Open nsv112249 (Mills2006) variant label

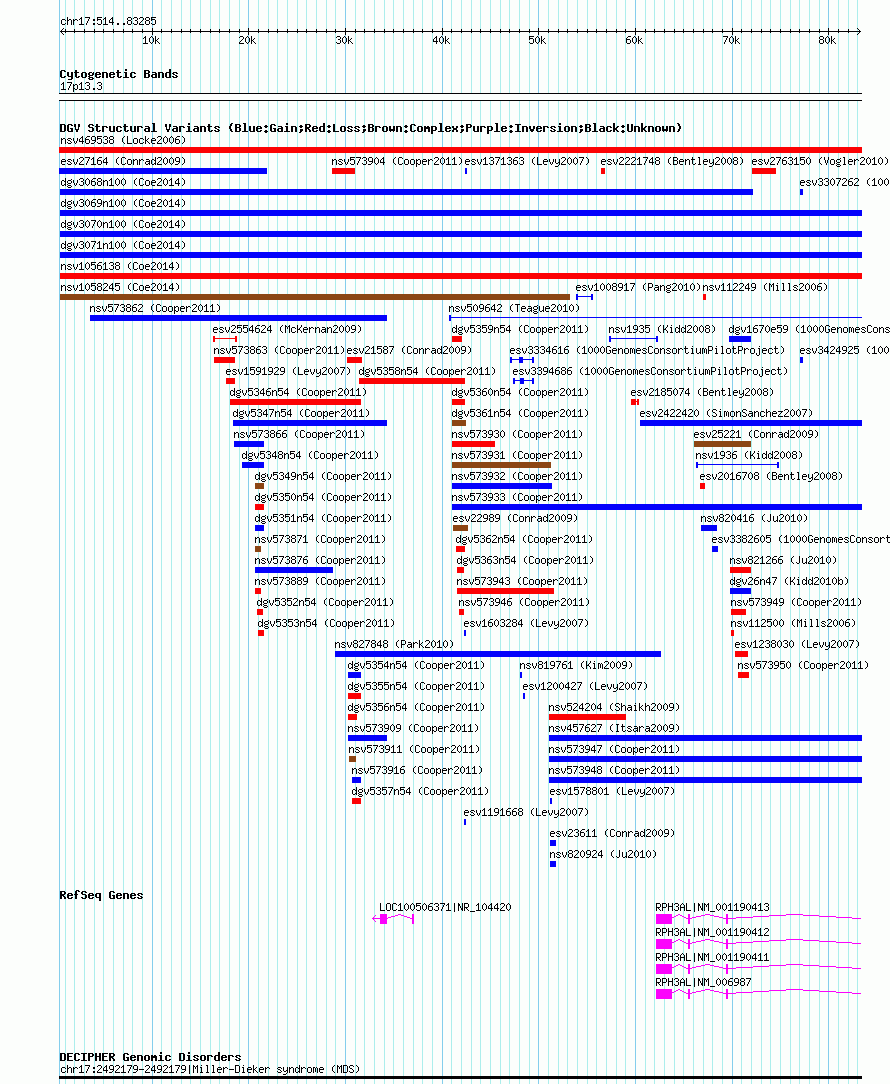coord(765,287)
